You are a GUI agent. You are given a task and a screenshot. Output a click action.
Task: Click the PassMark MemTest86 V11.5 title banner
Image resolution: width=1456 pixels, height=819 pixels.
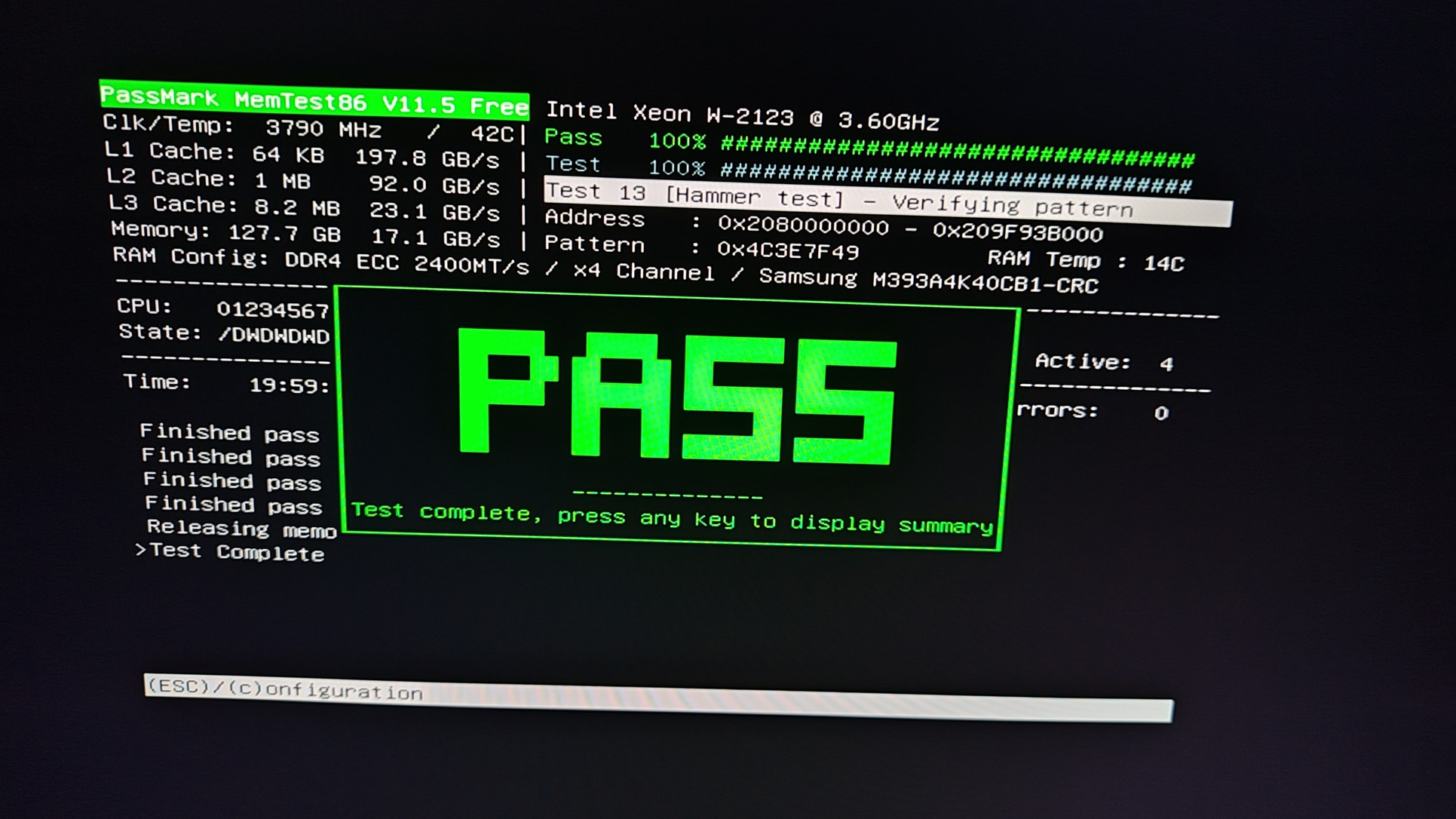(314, 100)
